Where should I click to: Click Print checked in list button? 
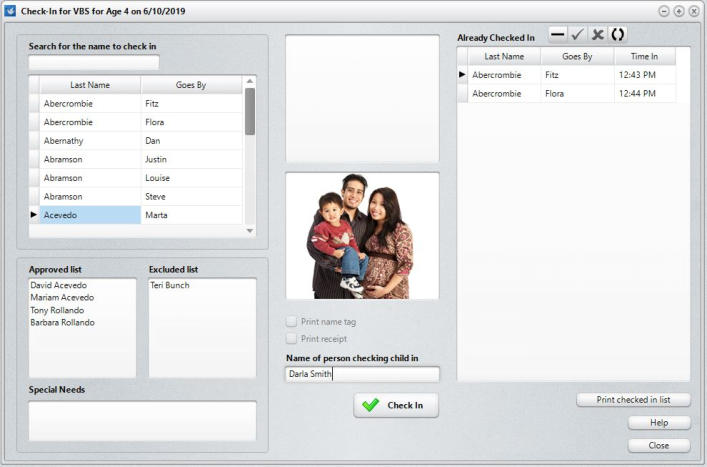click(x=633, y=400)
